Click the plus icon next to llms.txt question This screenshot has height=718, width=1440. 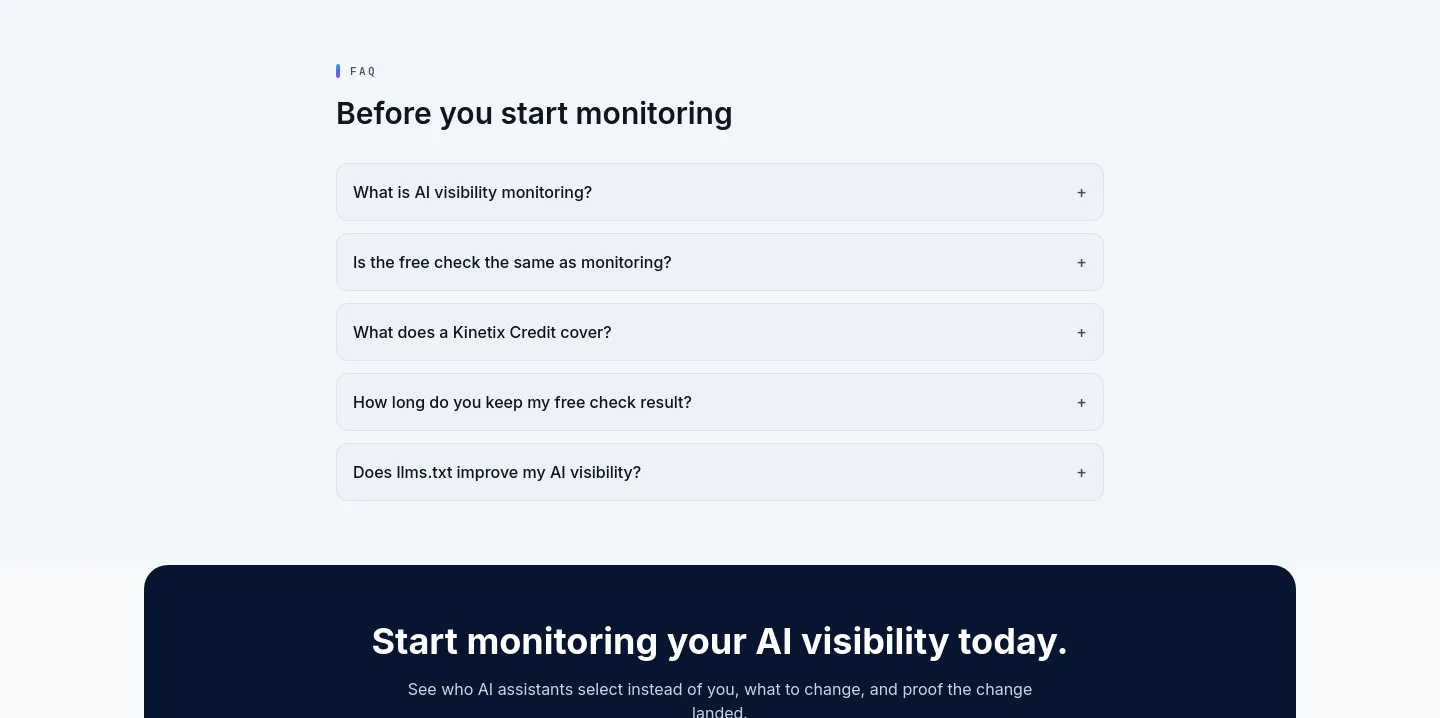point(1081,473)
